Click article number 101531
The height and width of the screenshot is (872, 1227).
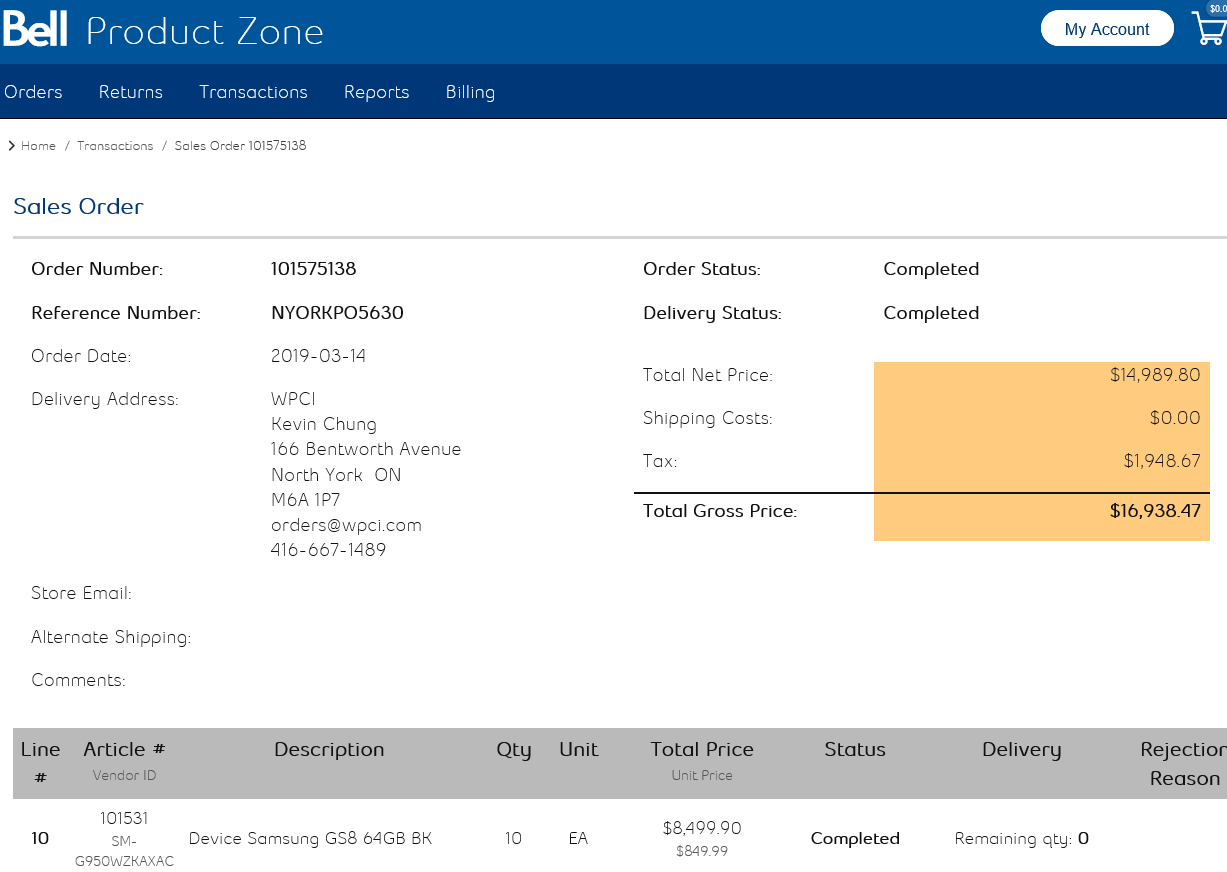point(124,818)
